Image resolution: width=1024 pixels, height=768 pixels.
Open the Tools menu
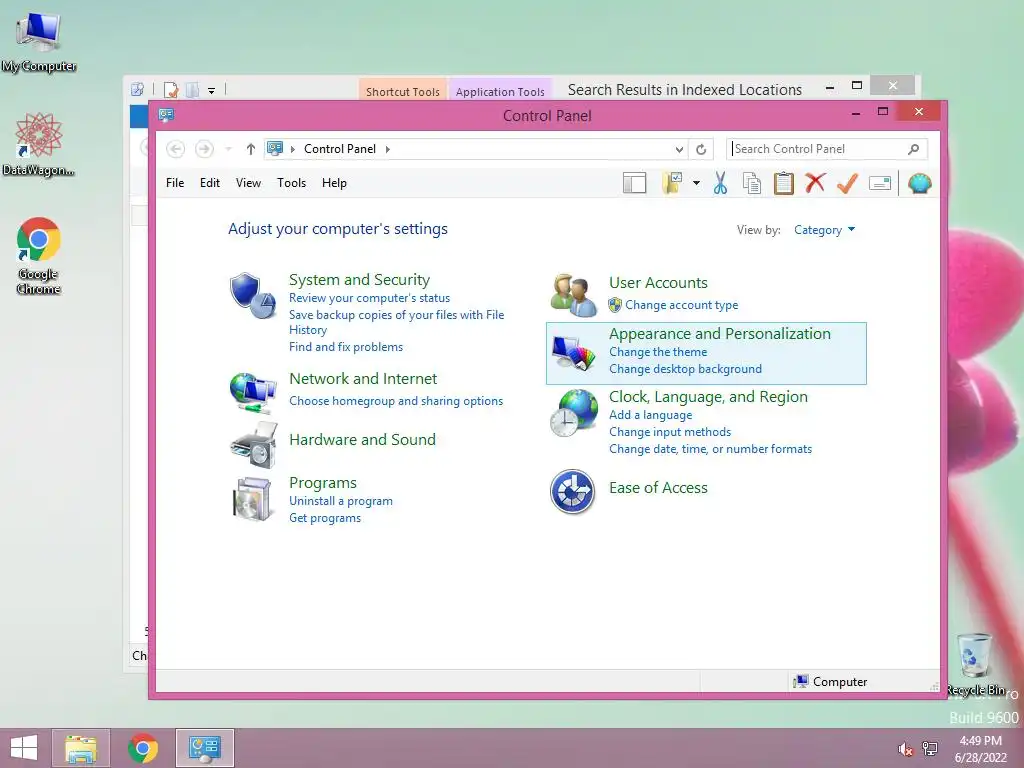pyautogui.click(x=291, y=183)
